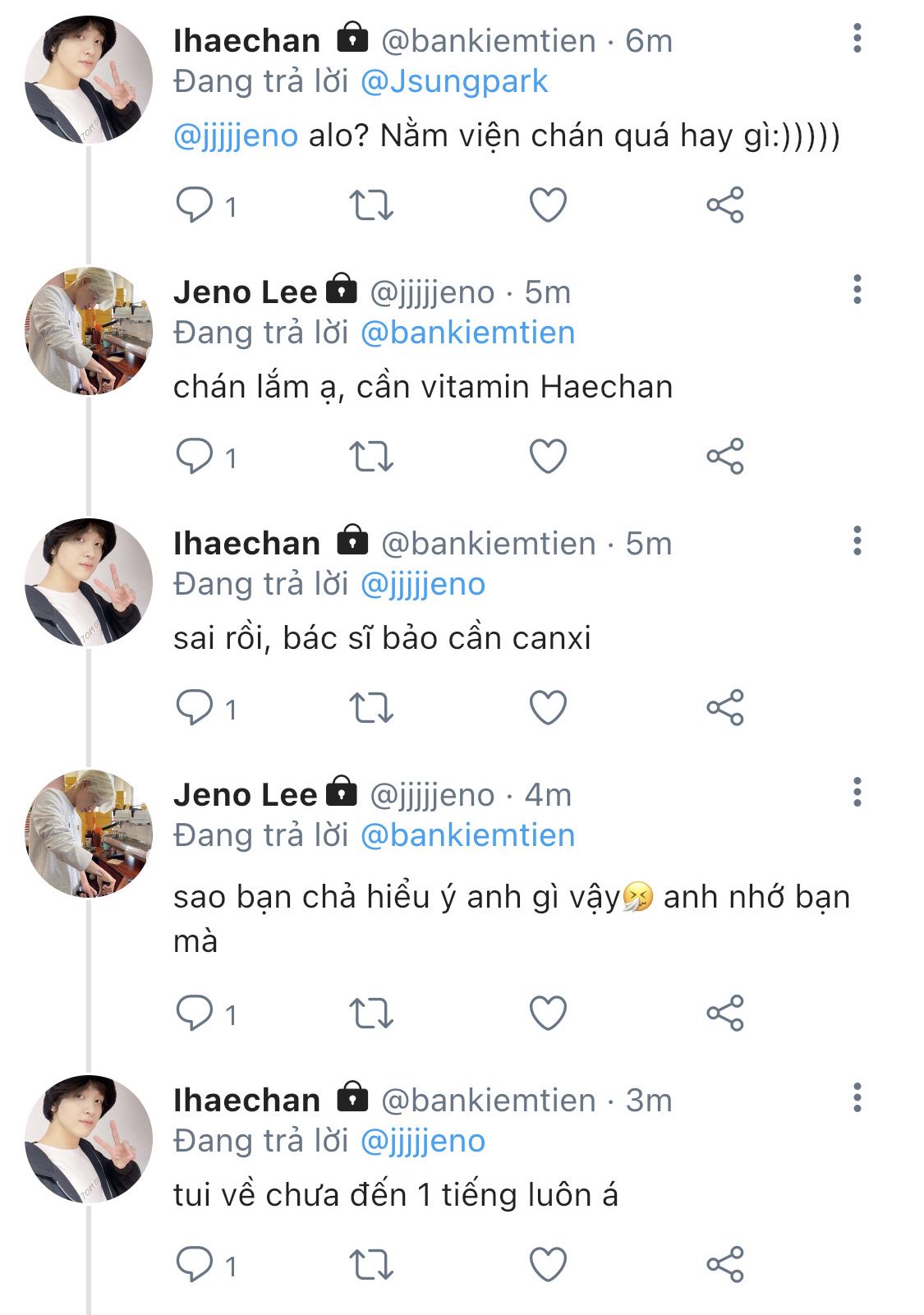Retweet the 'Nằm viện chán quá' tweet

tap(371, 205)
